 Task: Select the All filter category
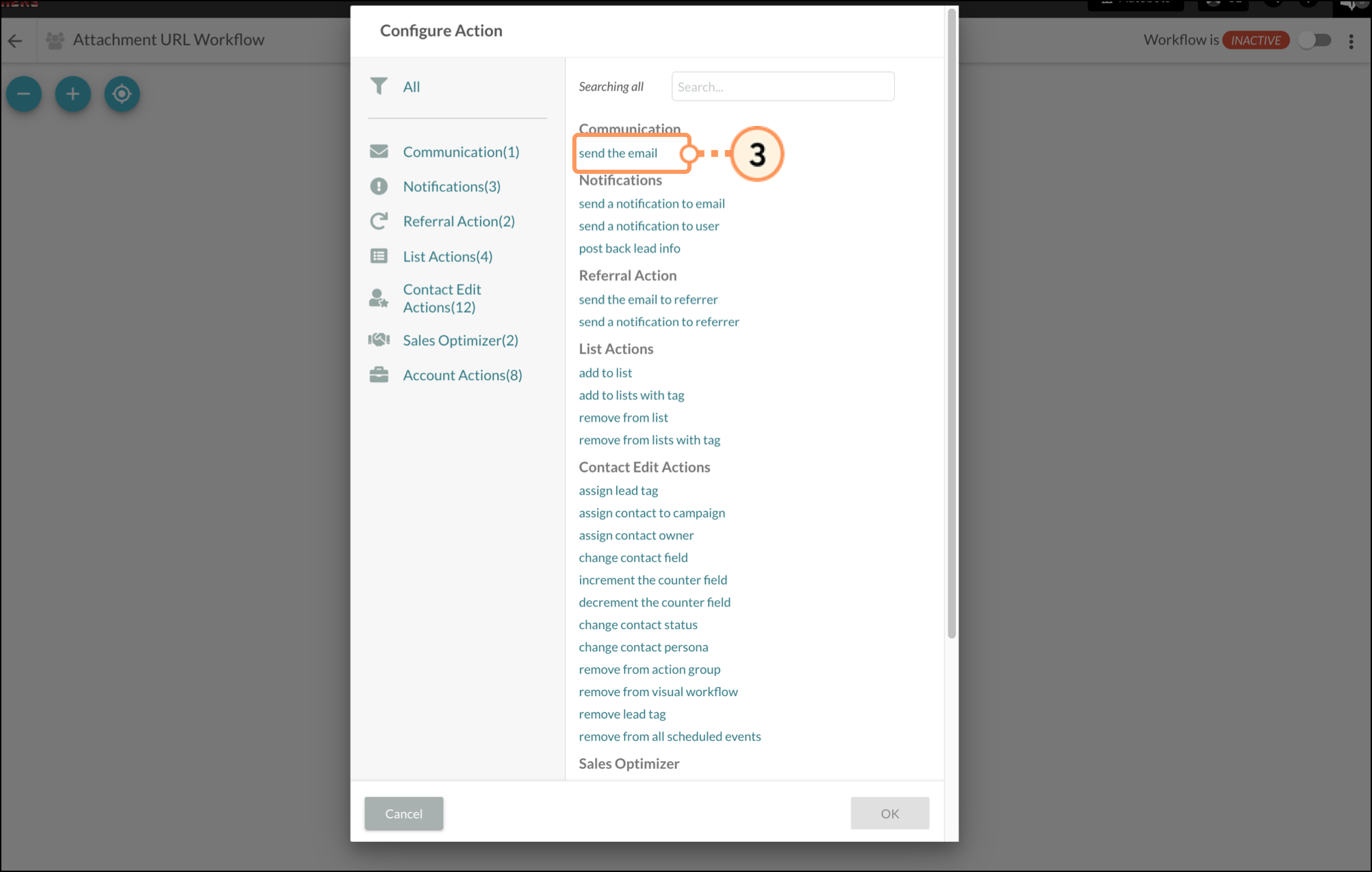coord(411,87)
